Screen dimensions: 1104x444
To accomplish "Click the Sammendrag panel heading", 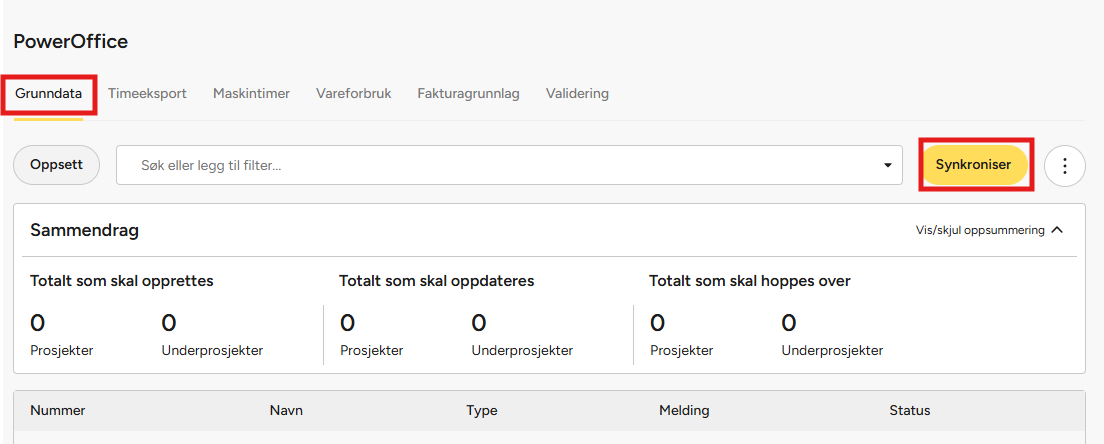I will click(85, 230).
